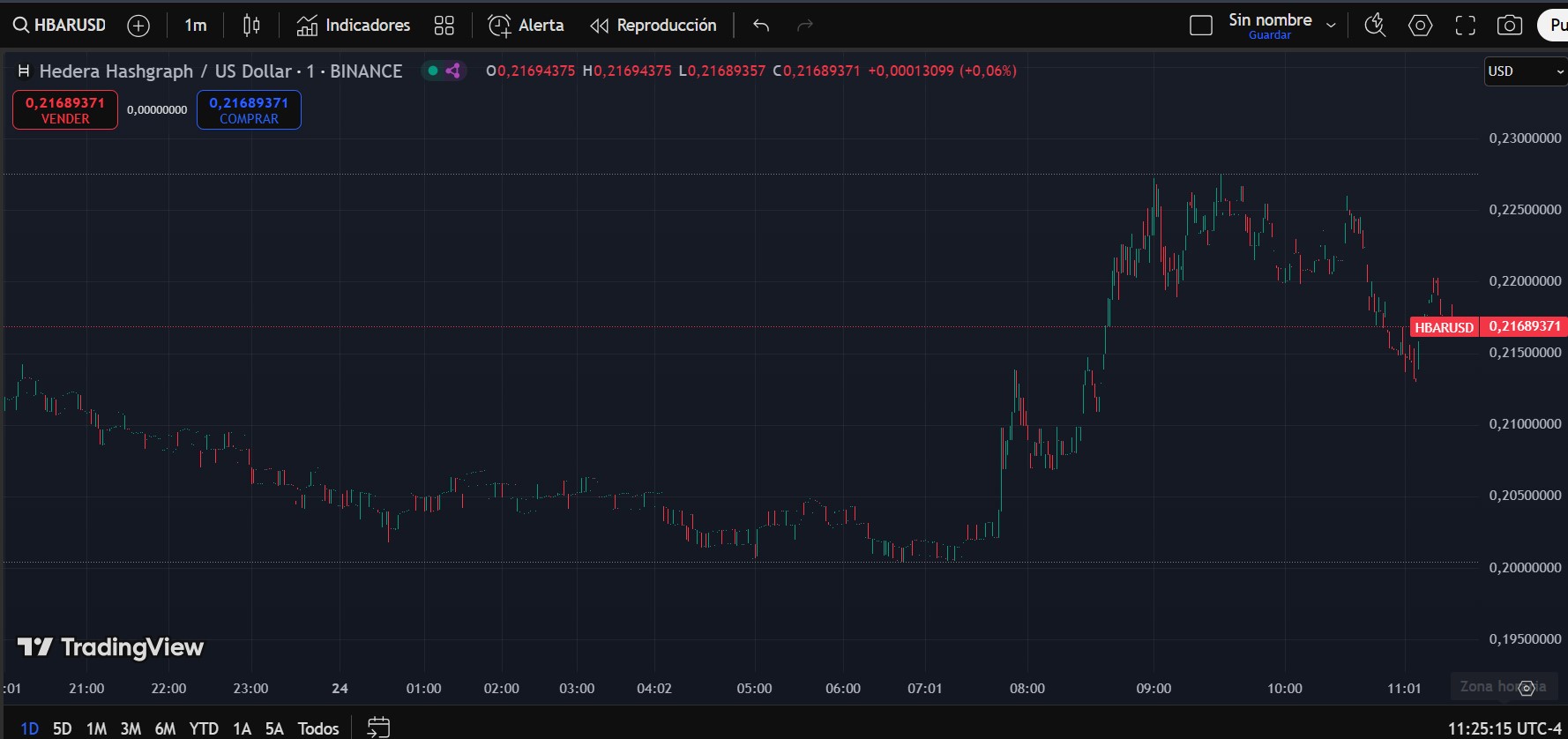Select Todos date range
The height and width of the screenshot is (739, 1568).
pyautogui.click(x=318, y=728)
